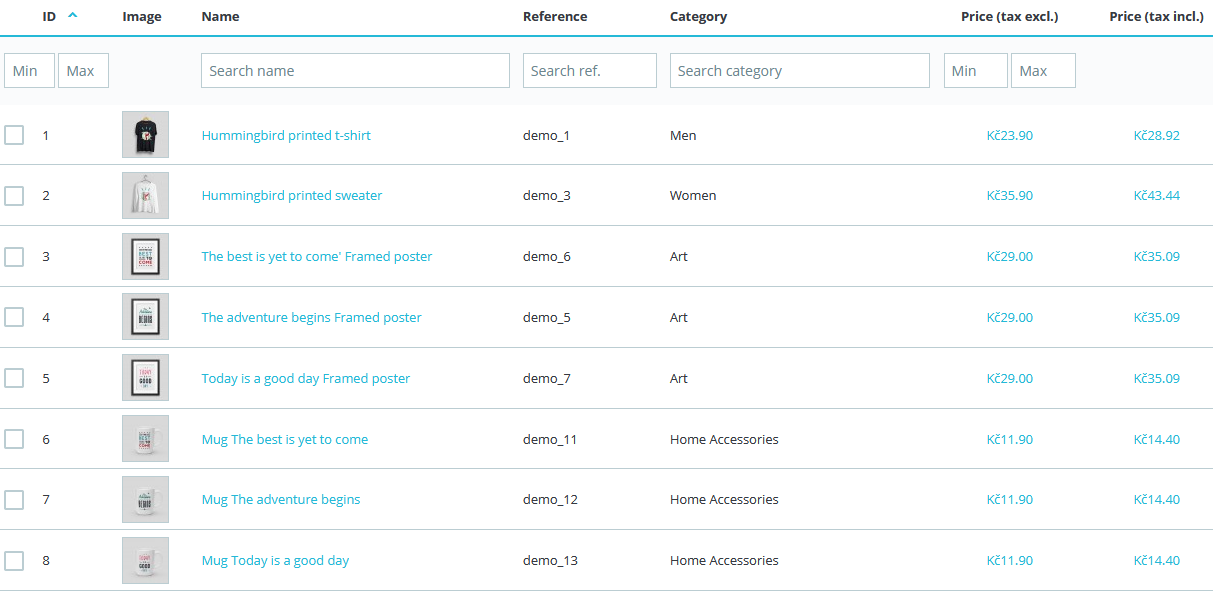Click Kč29.00 in demo_6 row
This screenshot has width=1213, height=592.
pyautogui.click(x=1010, y=257)
